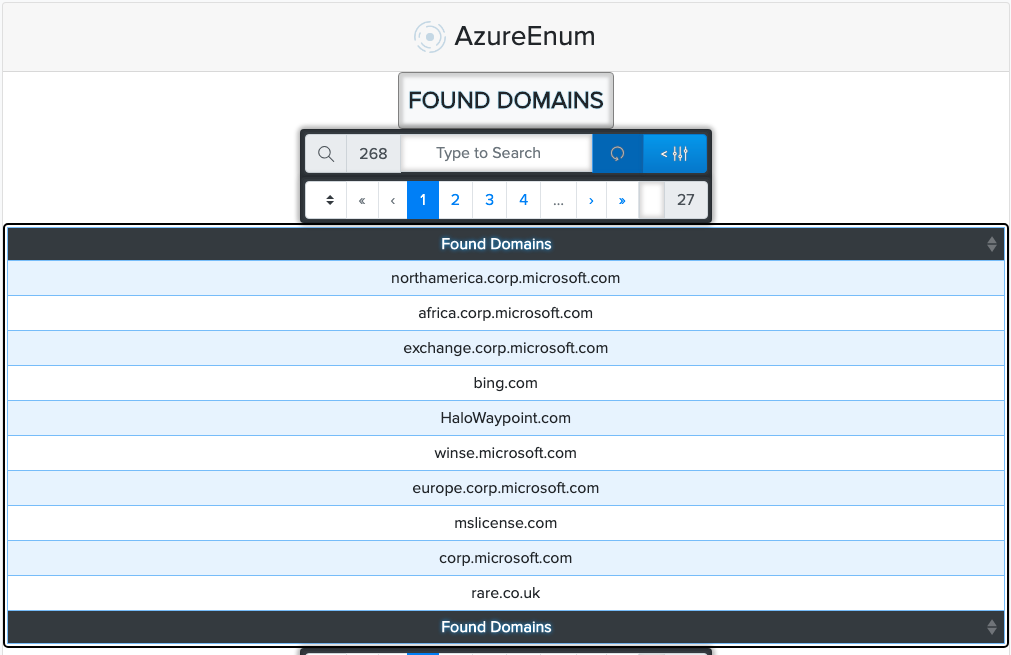
Task: Open the filter sliders options button
Action: 674,153
